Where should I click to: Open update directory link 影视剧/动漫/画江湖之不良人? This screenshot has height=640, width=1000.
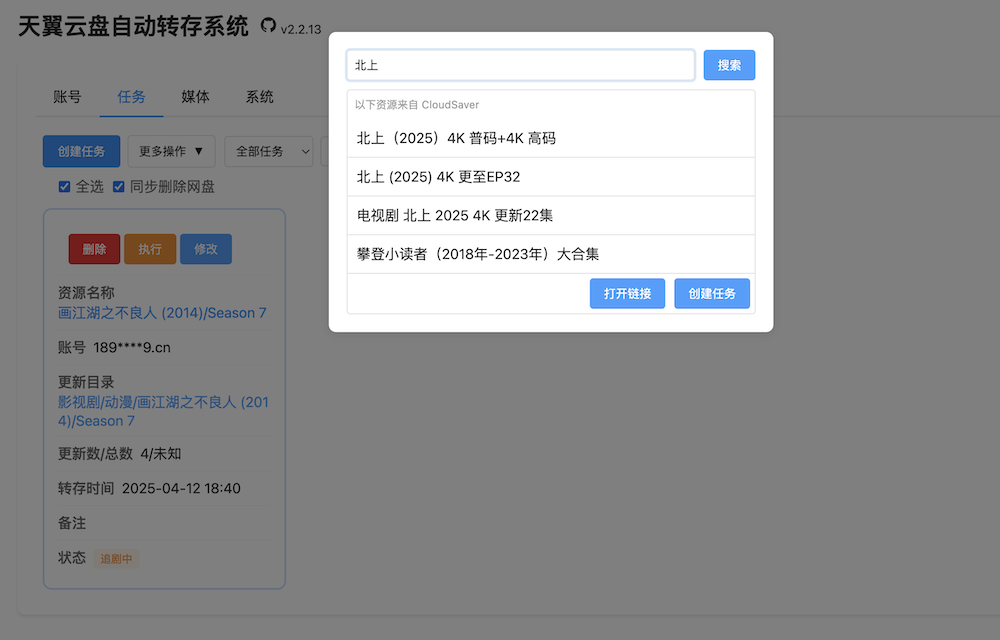[x=163, y=412]
